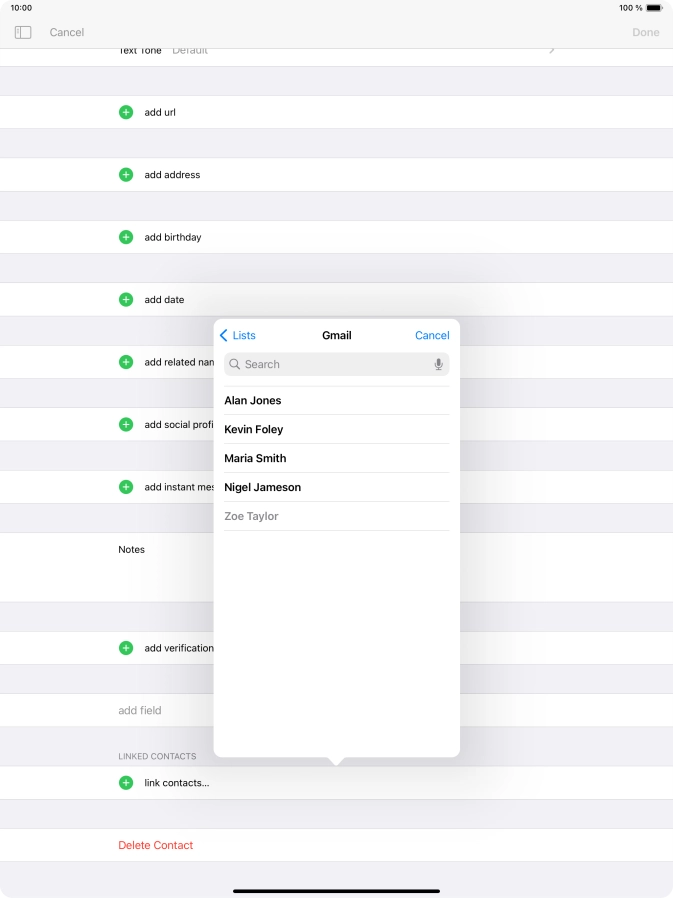The image size is (673, 898).
Task: Cancel editing in the top bar
Action: click(x=67, y=32)
